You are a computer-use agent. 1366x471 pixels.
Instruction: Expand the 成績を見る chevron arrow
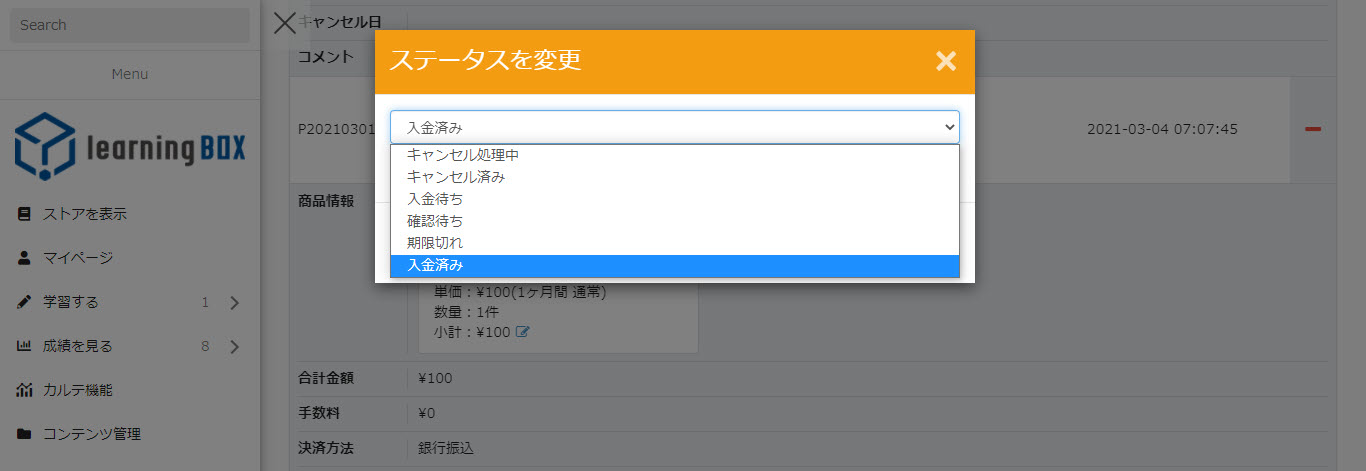coord(234,347)
